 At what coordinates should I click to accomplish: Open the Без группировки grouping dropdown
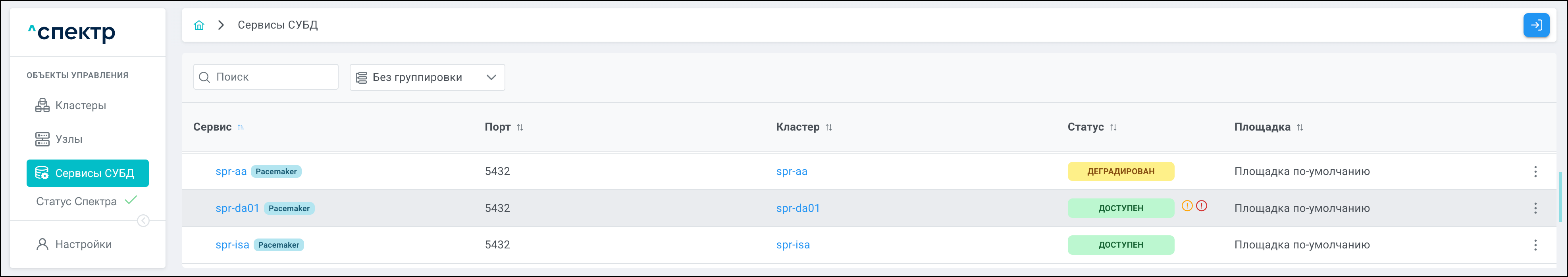(427, 77)
